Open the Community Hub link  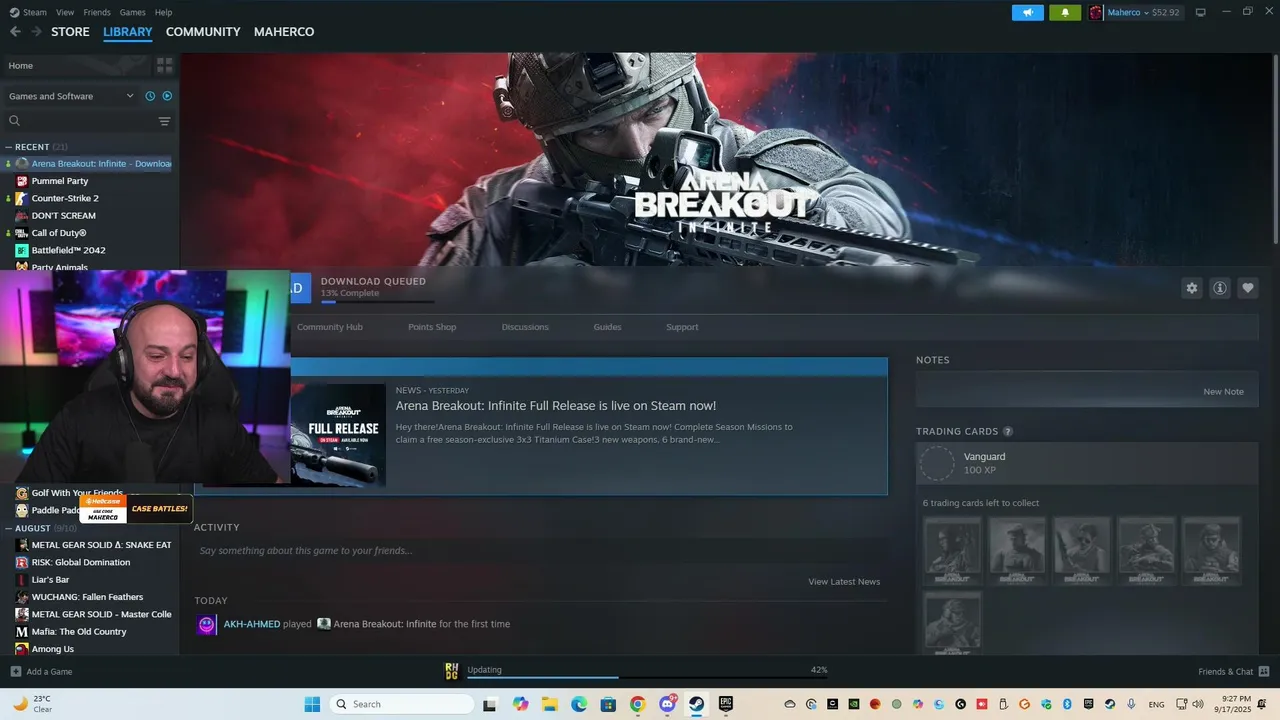329,327
